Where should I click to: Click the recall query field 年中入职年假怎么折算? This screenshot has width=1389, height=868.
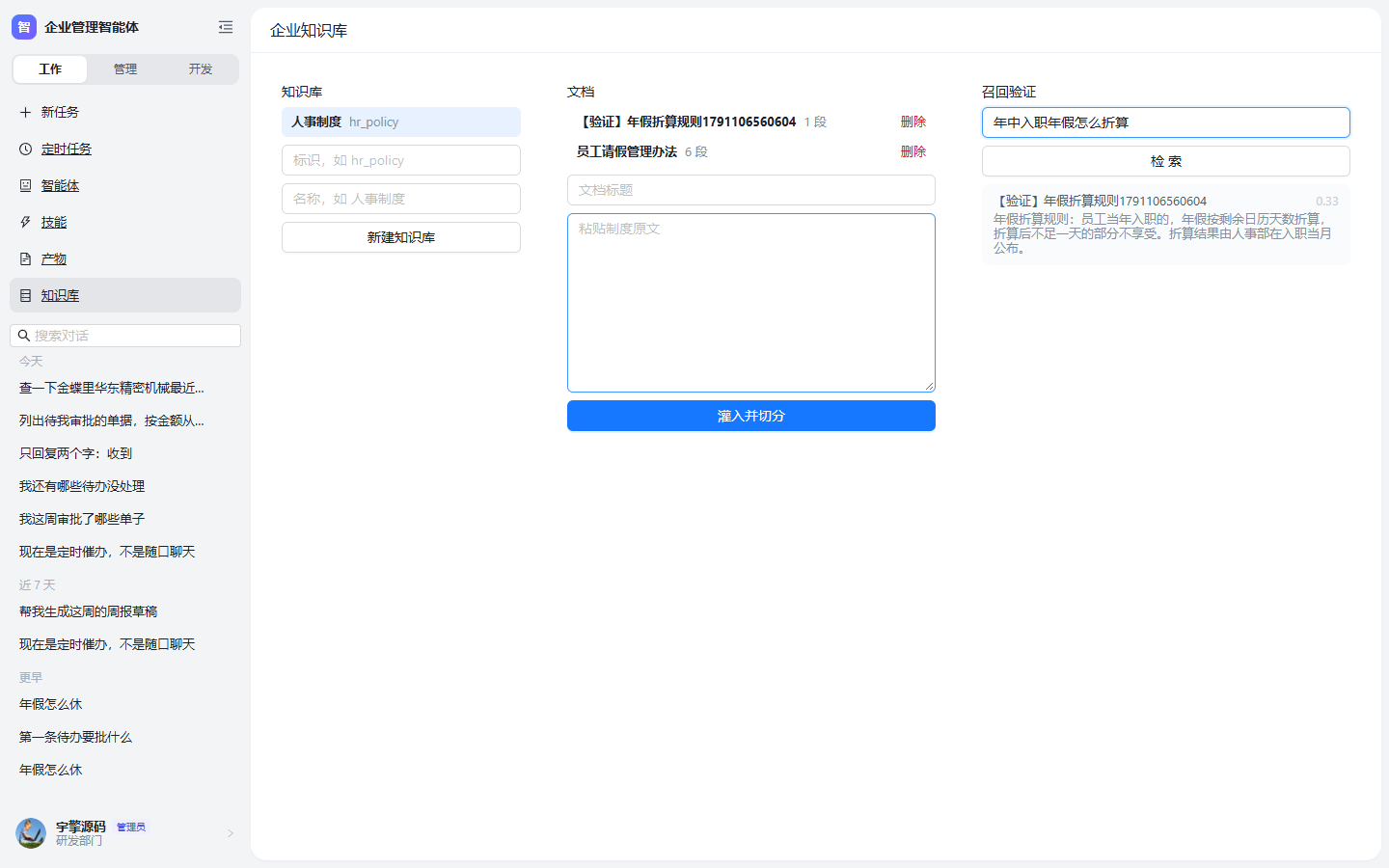(x=1166, y=122)
